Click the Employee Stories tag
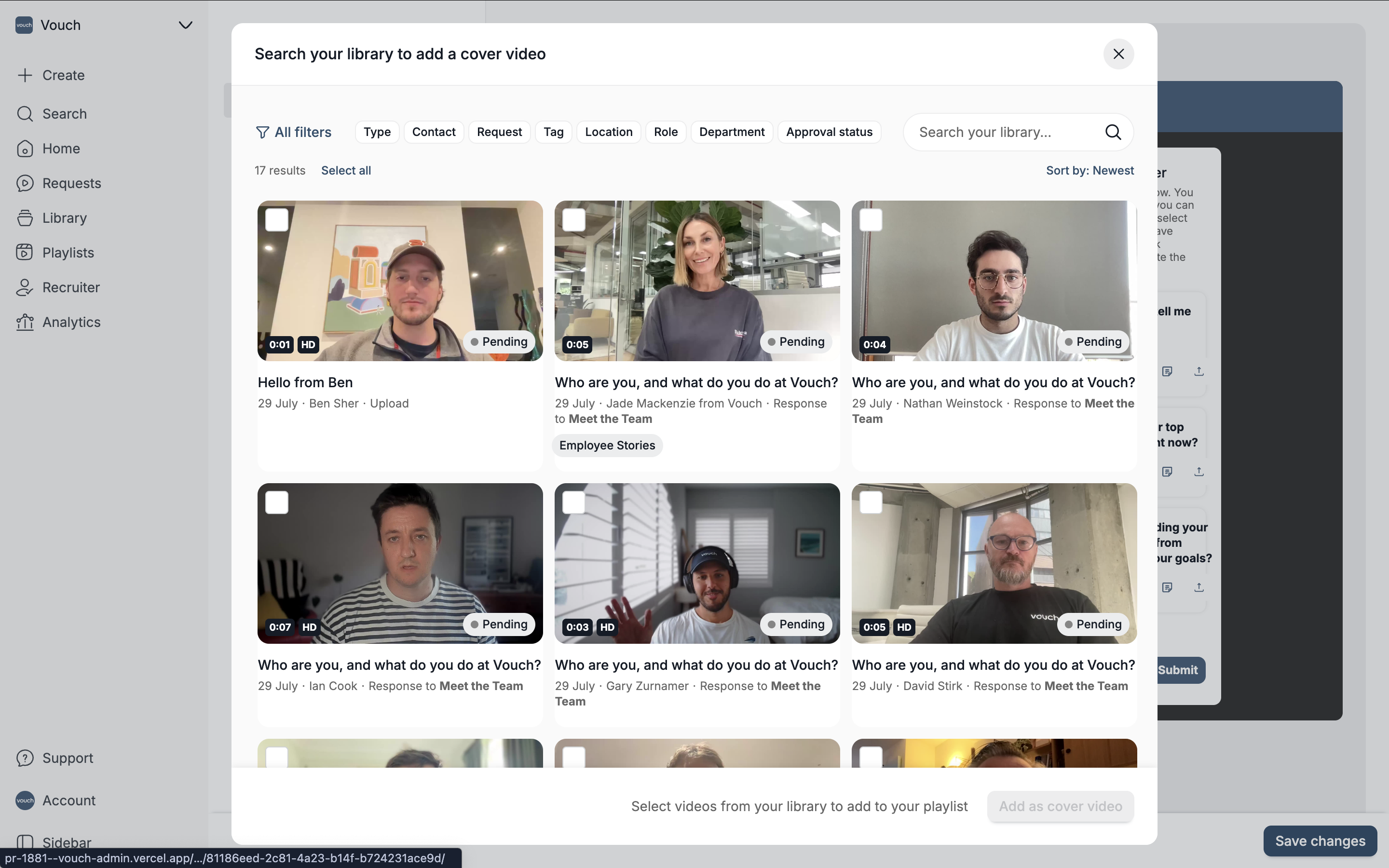 click(x=607, y=446)
